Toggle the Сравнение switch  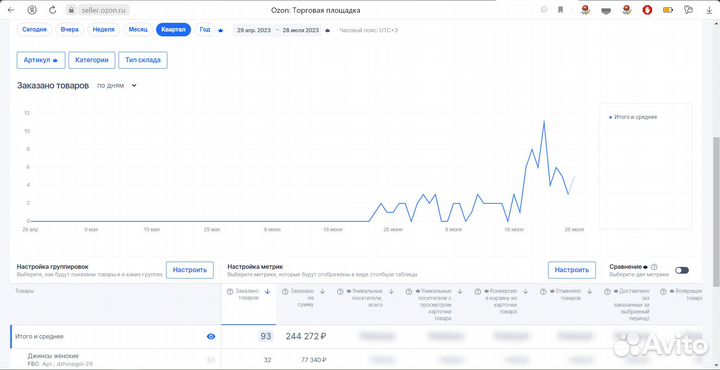coord(682,270)
